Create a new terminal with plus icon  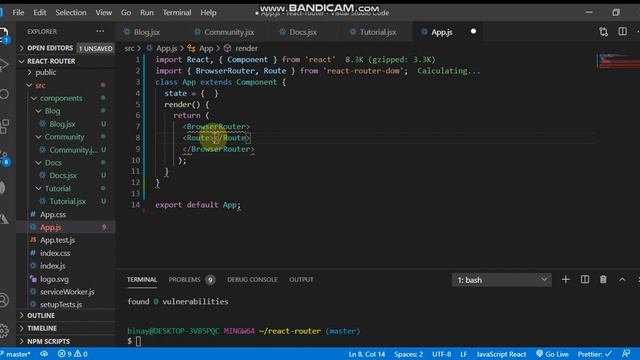pyautogui.click(x=566, y=280)
